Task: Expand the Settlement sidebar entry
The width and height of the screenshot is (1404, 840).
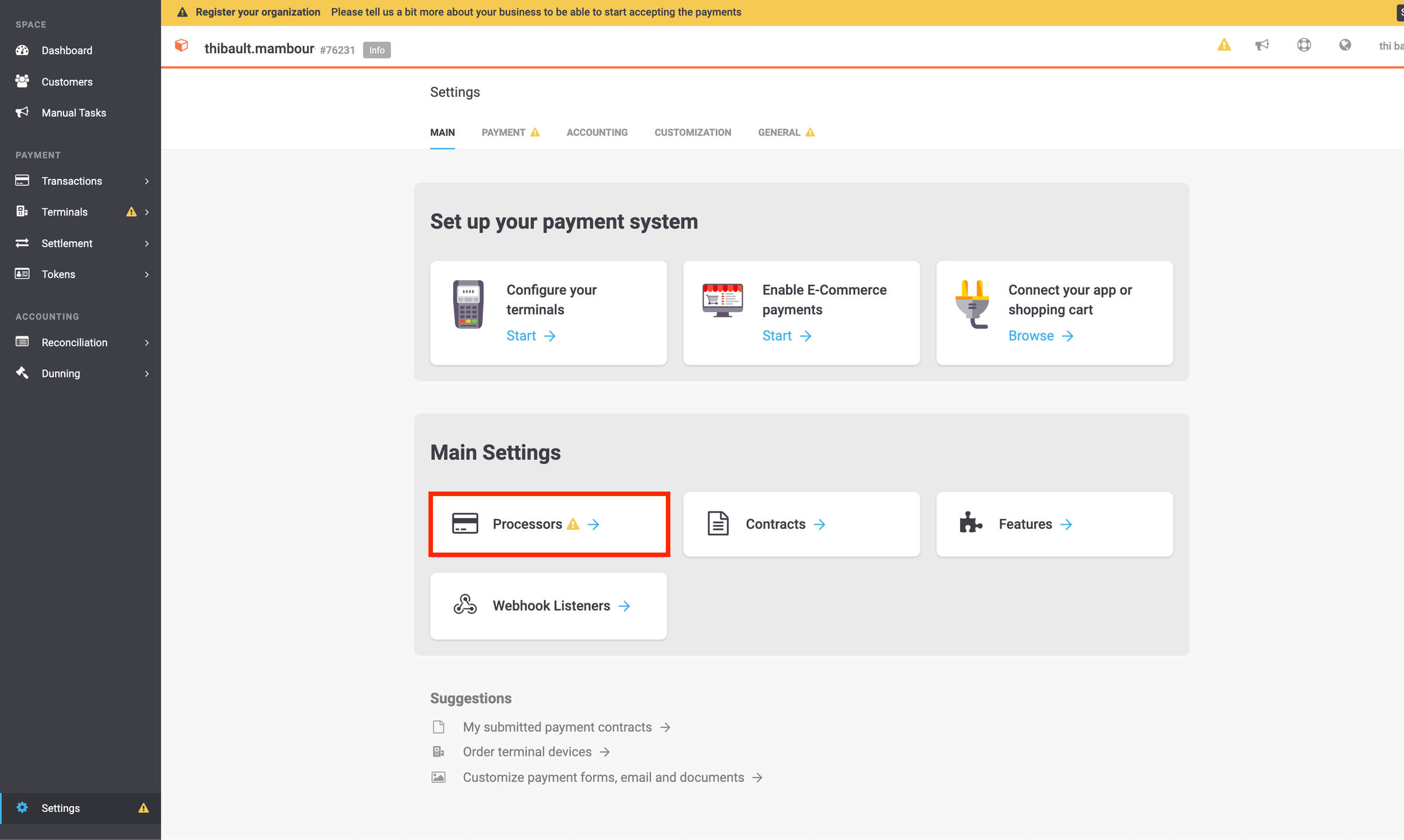Action: 147,243
